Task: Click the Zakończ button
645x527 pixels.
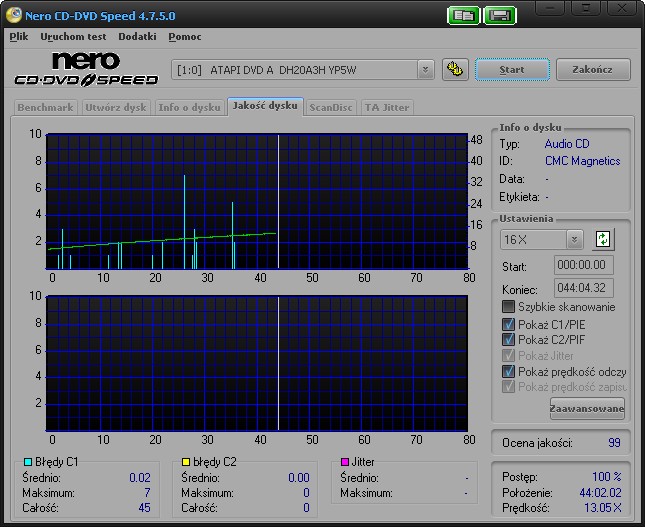Action: tap(593, 70)
